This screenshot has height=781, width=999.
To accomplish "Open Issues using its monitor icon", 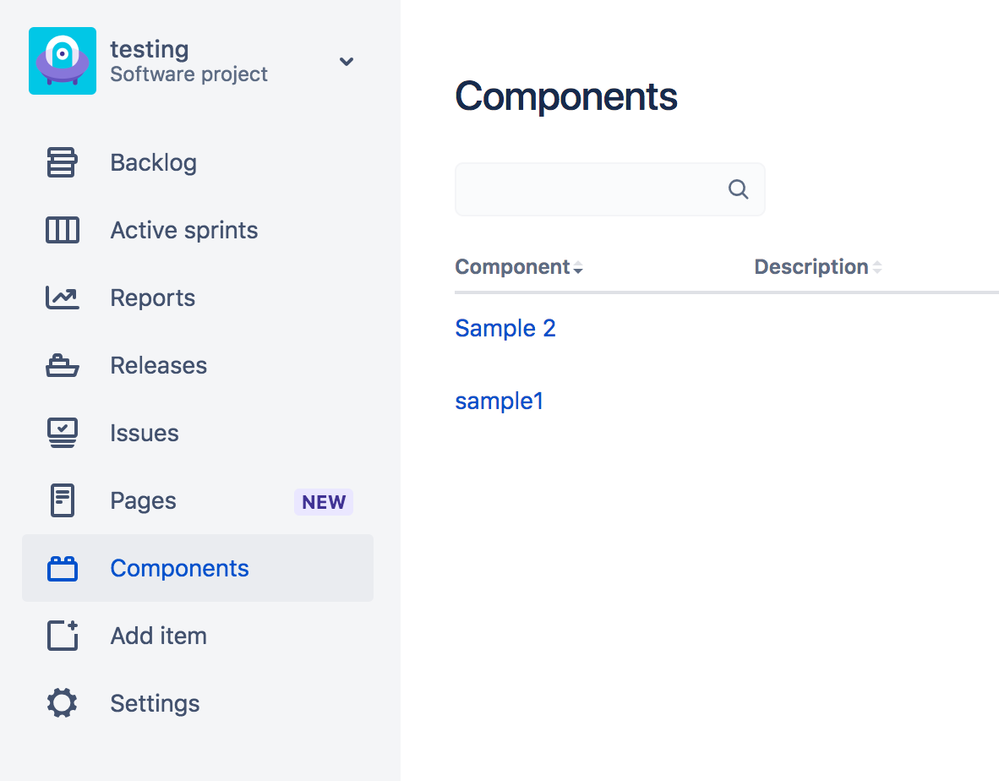I will [x=62, y=432].
